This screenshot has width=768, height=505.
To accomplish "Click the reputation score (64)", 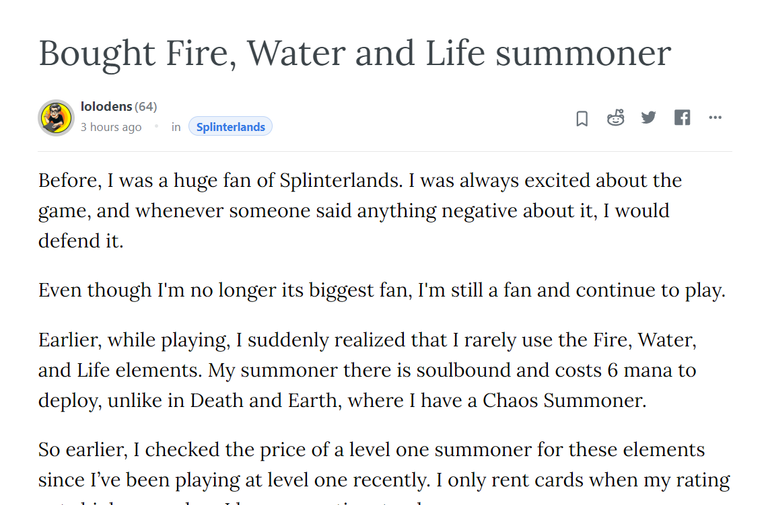I will point(145,106).
